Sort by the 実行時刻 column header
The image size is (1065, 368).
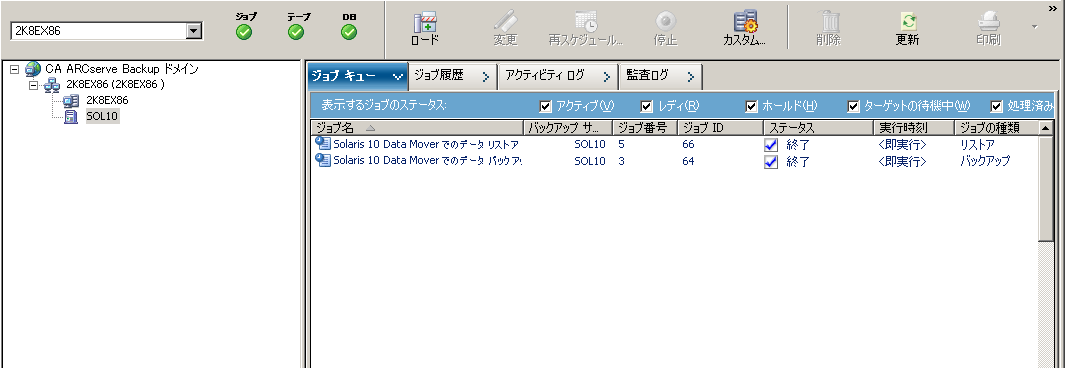[x=914, y=128]
